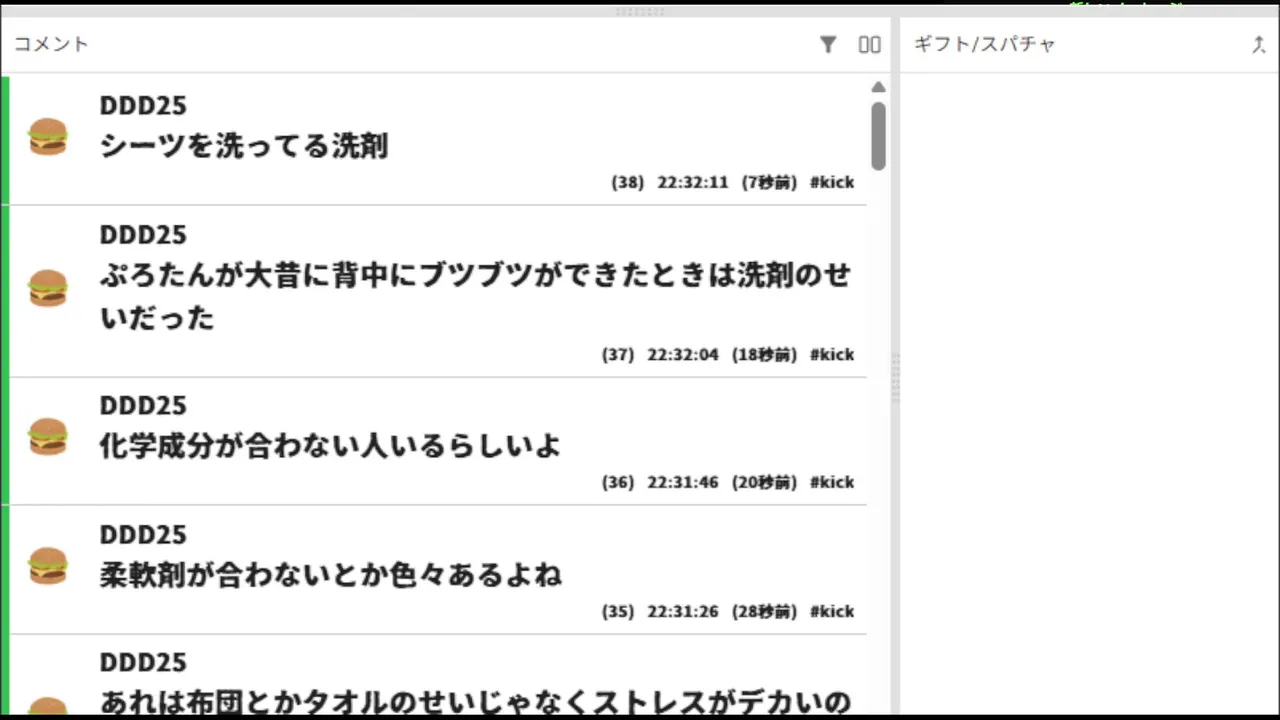1280x720 pixels.
Task: Click the comment number (38)
Action: pos(628,183)
